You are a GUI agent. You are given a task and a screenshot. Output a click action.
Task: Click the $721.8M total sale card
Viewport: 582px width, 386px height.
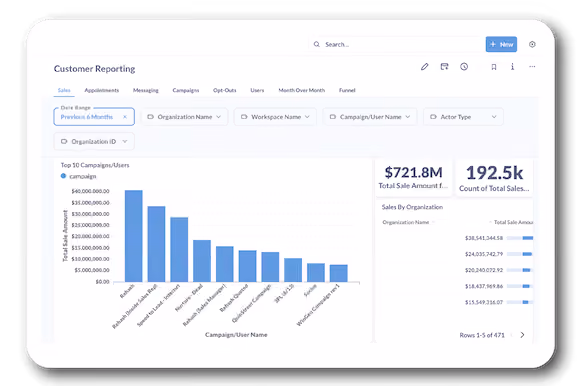tap(413, 177)
